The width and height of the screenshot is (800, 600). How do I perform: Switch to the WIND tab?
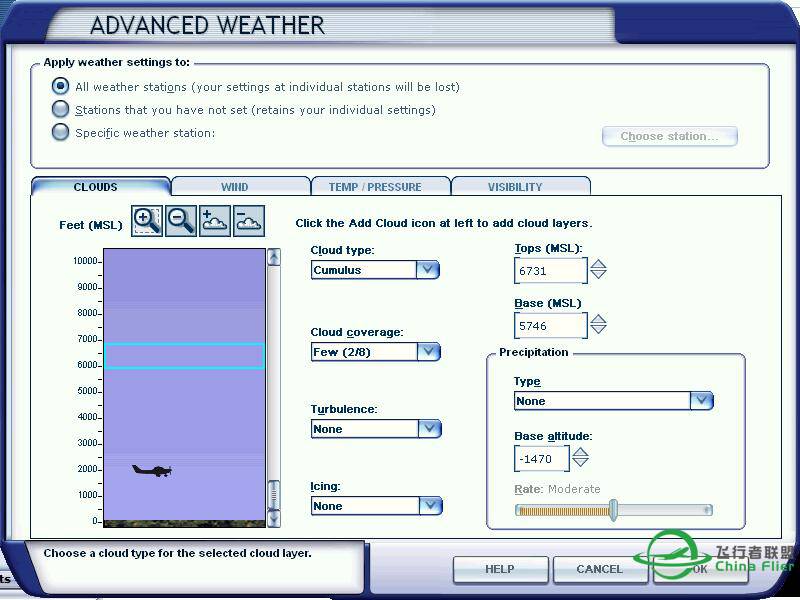235,187
